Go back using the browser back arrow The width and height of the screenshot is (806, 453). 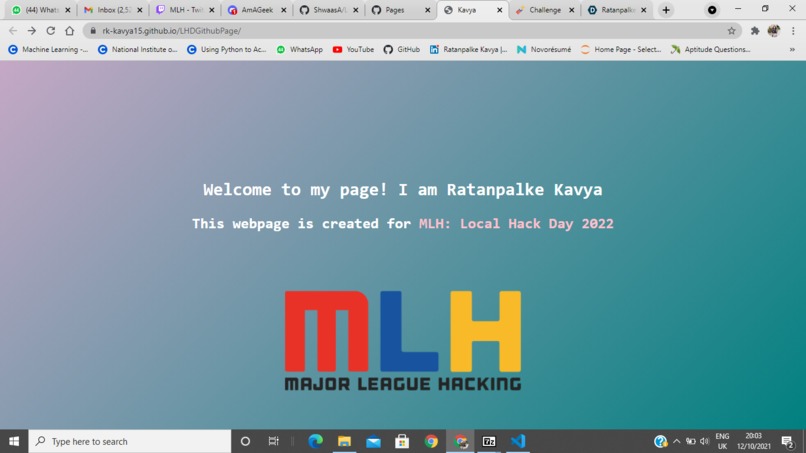(13, 31)
